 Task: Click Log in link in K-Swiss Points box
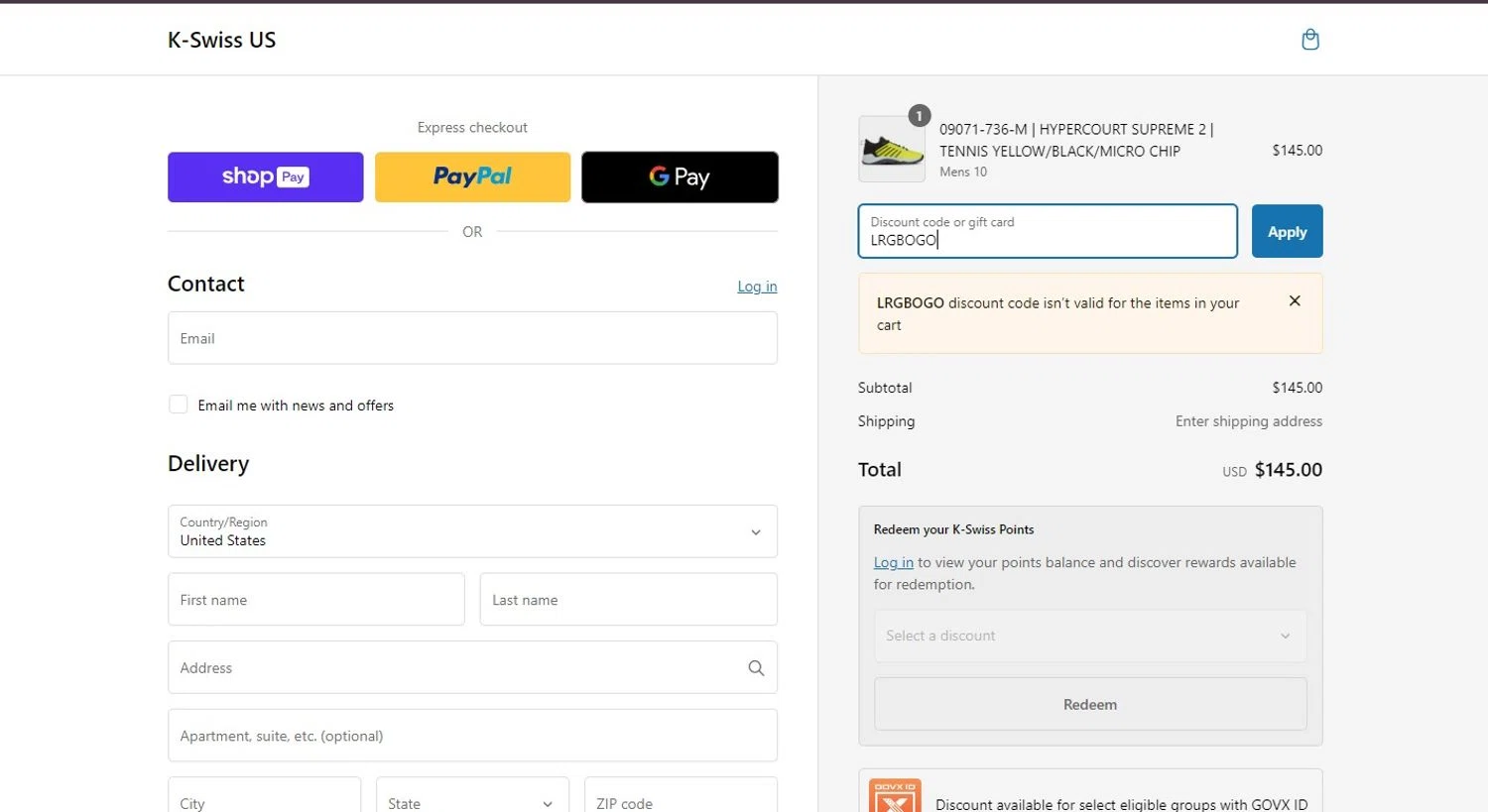893,562
